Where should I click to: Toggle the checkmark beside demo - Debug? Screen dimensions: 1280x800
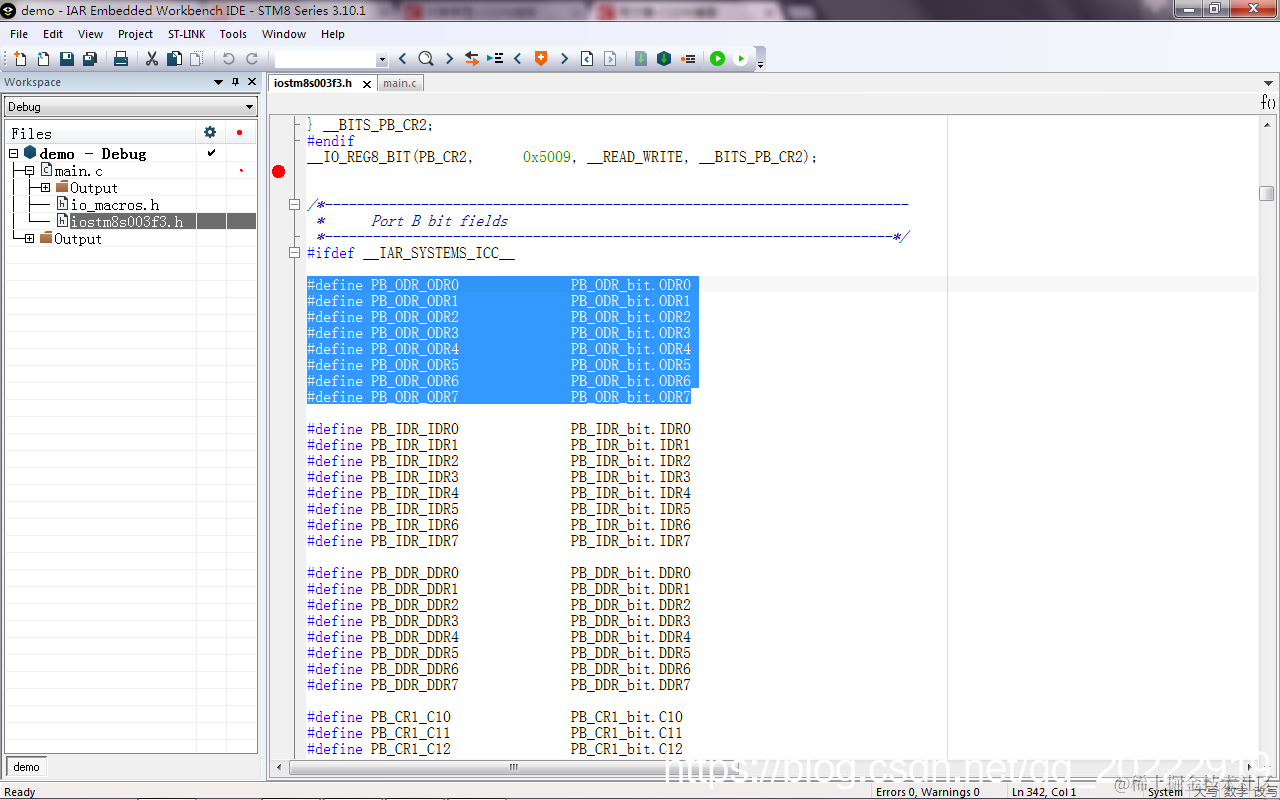(211, 153)
